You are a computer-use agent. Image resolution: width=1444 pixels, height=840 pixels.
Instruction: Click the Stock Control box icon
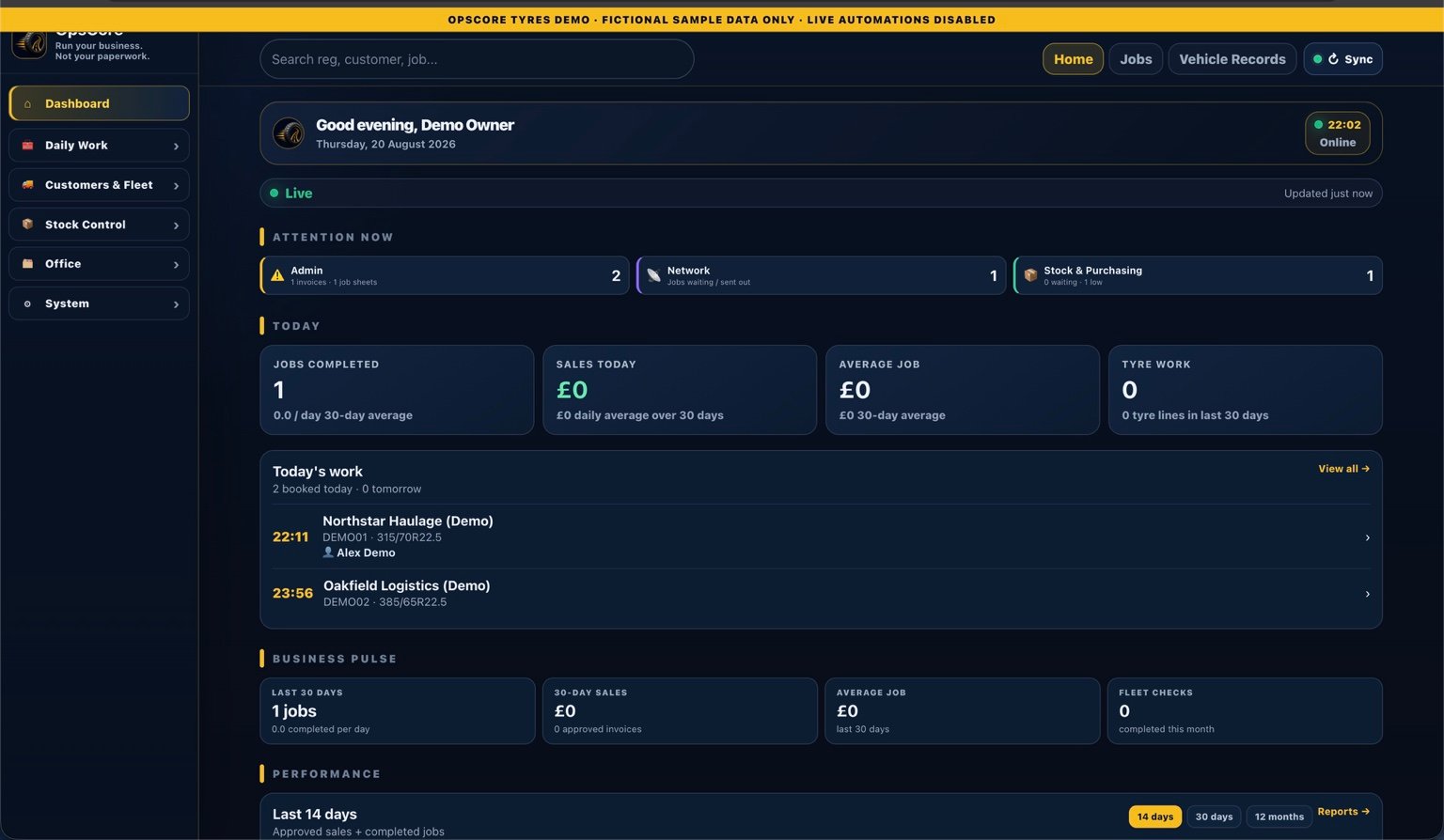point(27,225)
